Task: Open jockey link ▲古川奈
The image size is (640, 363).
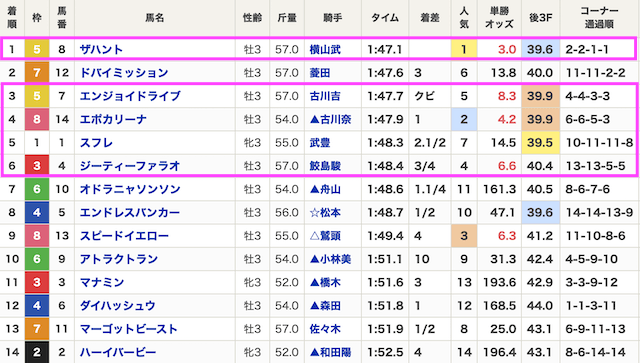Action: coord(330,119)
